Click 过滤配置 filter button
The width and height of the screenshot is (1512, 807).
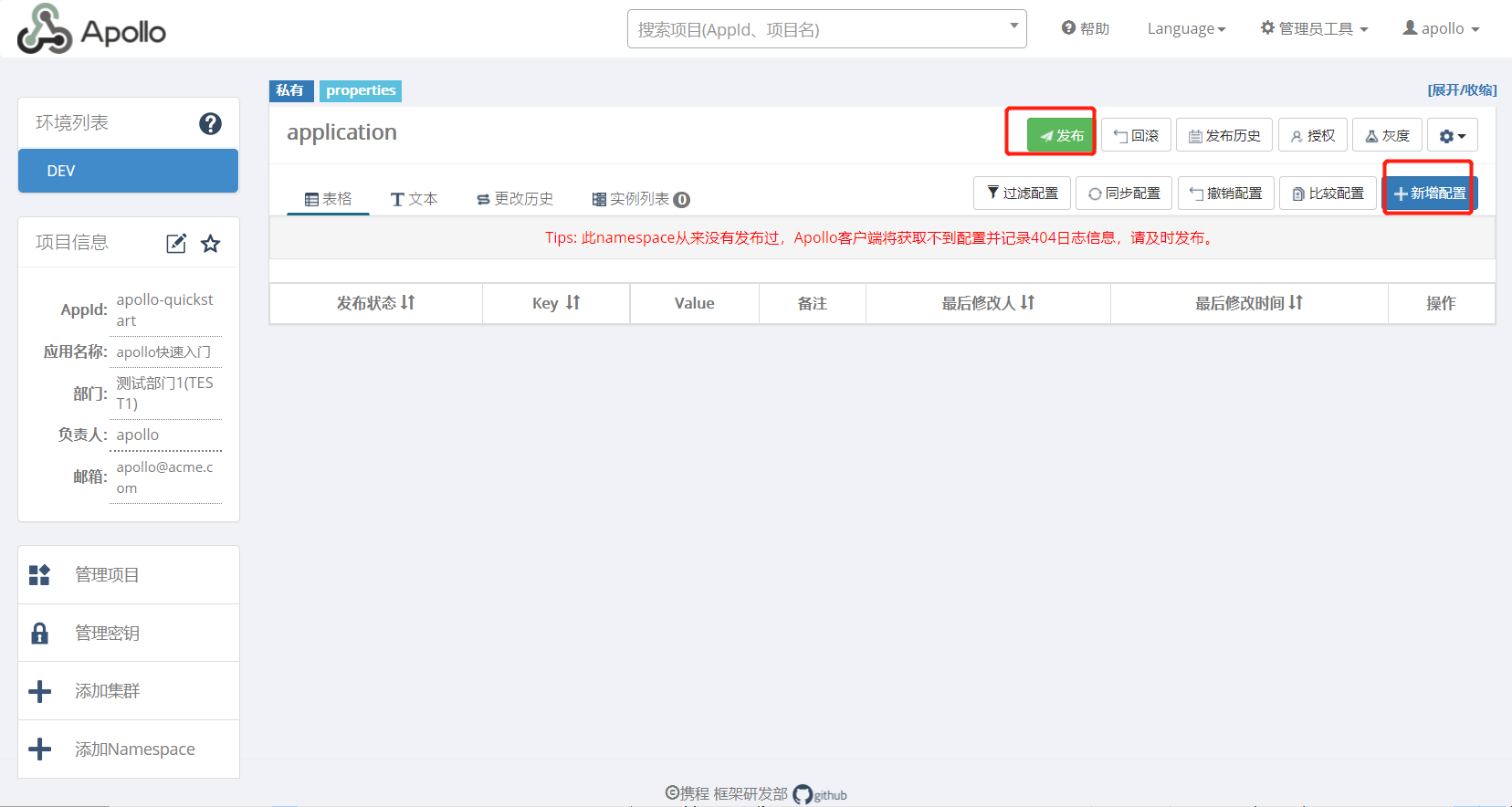1022,194
